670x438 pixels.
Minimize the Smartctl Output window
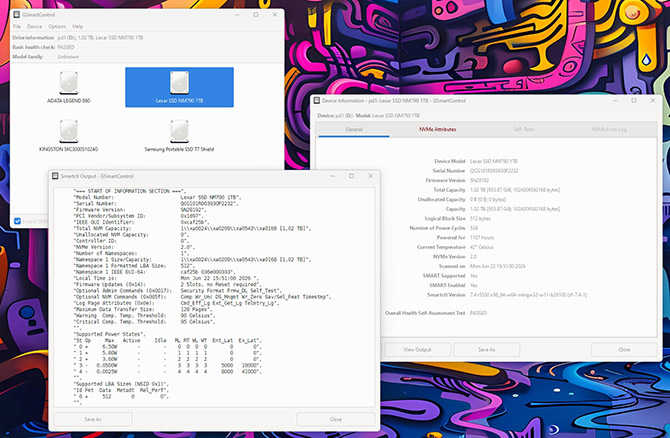[x=332, y=176]
